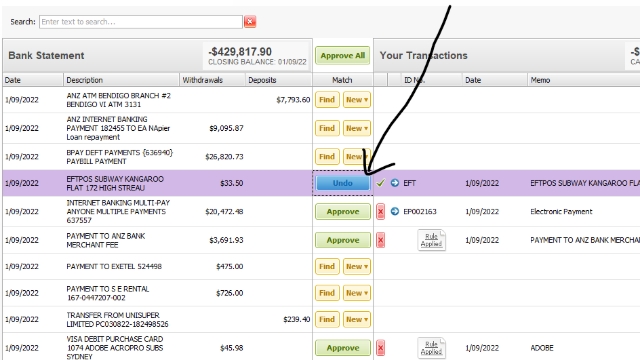Sort by Deposits column header
The height and width of the screenshot is (360, 640).
pyautogui.click(x=279, y=80)
